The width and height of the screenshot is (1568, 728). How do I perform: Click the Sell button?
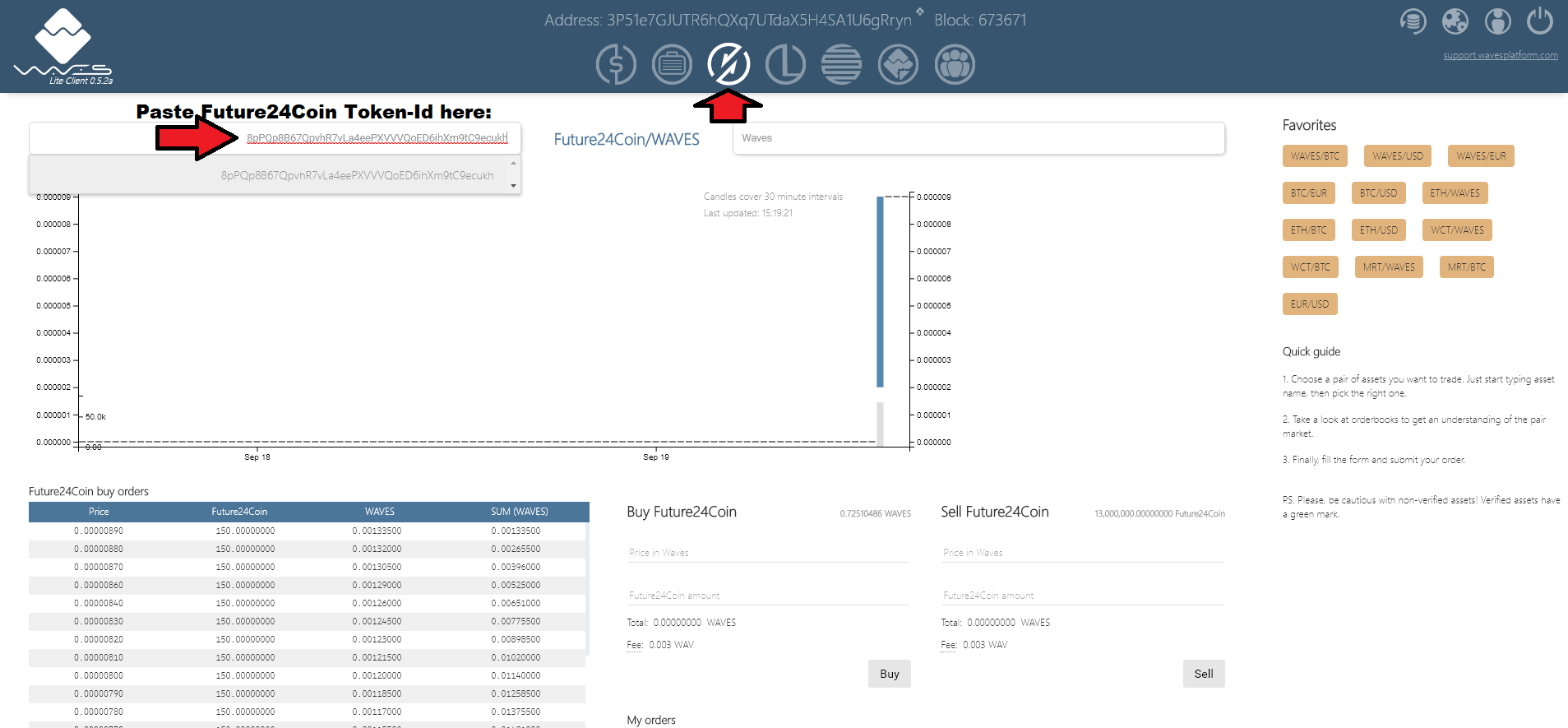pos(1204,674)
